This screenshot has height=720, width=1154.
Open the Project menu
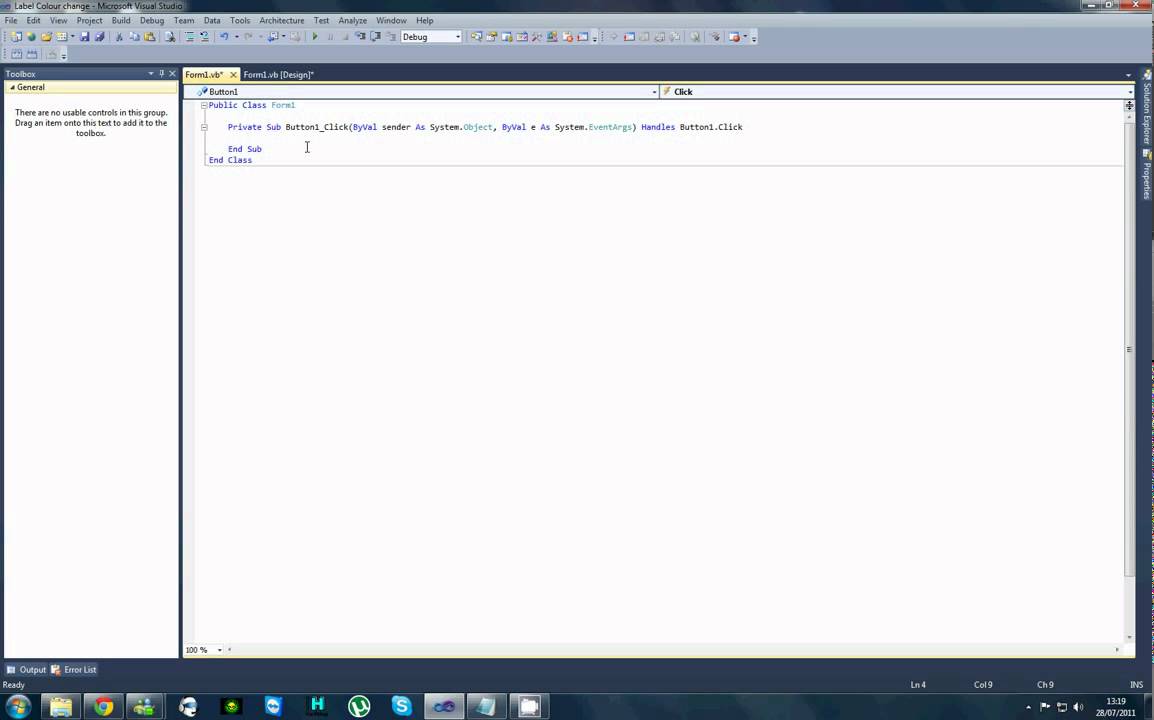(x=89, y=21)
